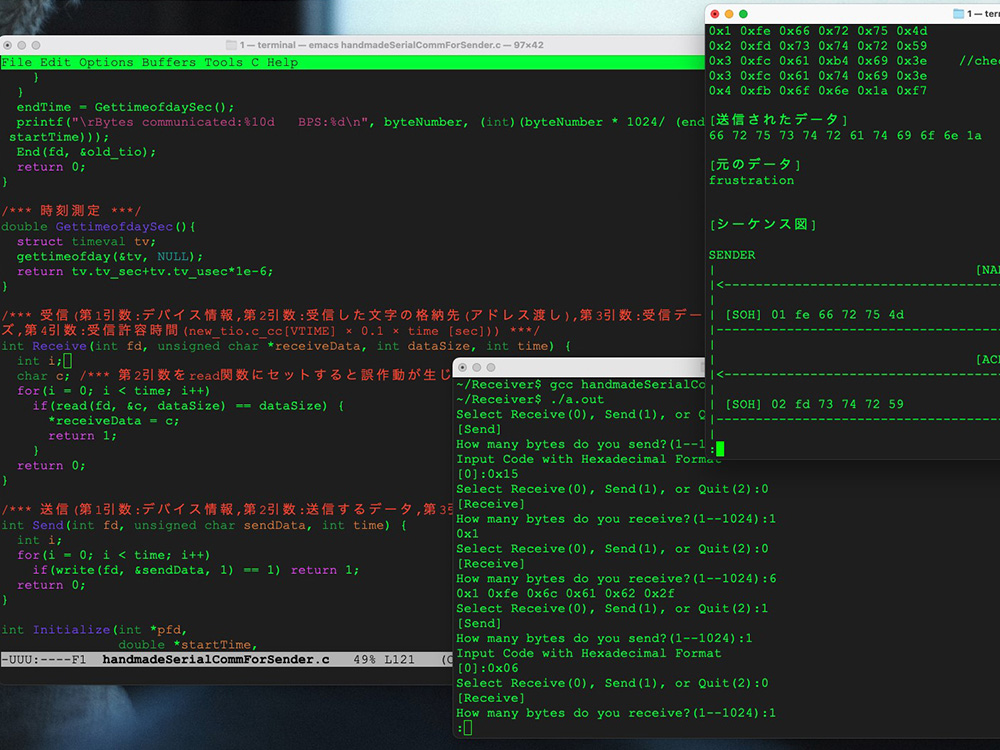This screenshot has width=1000, height=750.
Task: Click the blinking cursor block in the sequence diagram terminal
Action: (x=722, y=447)
